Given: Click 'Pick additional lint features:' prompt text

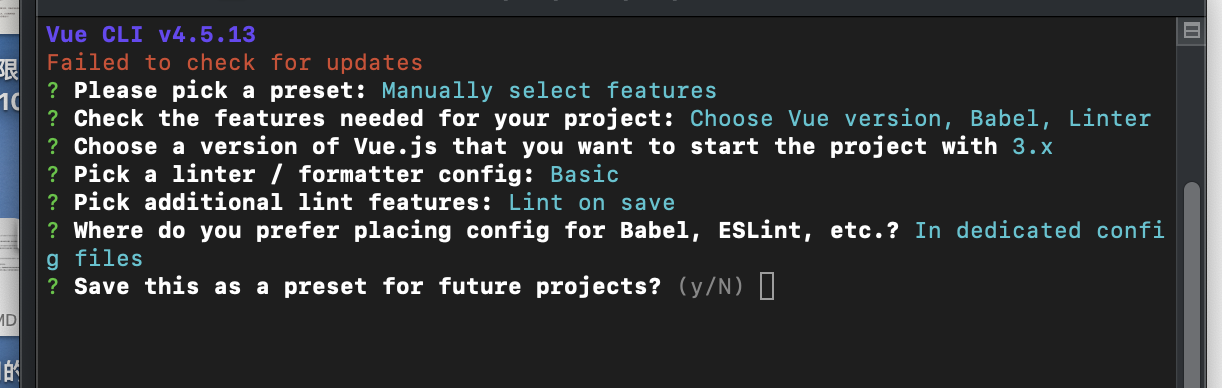Looking at the screenshot, I should click(283, 202).
